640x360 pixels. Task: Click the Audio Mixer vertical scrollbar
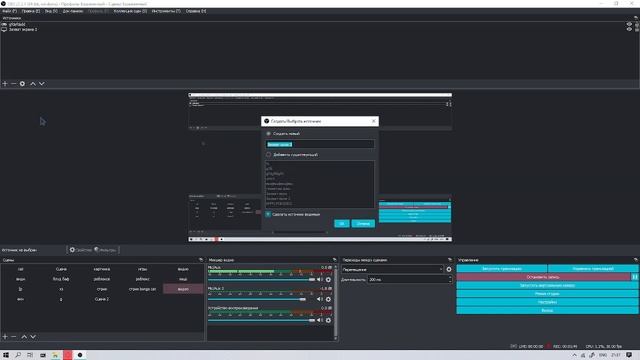(x=336, y=302)
